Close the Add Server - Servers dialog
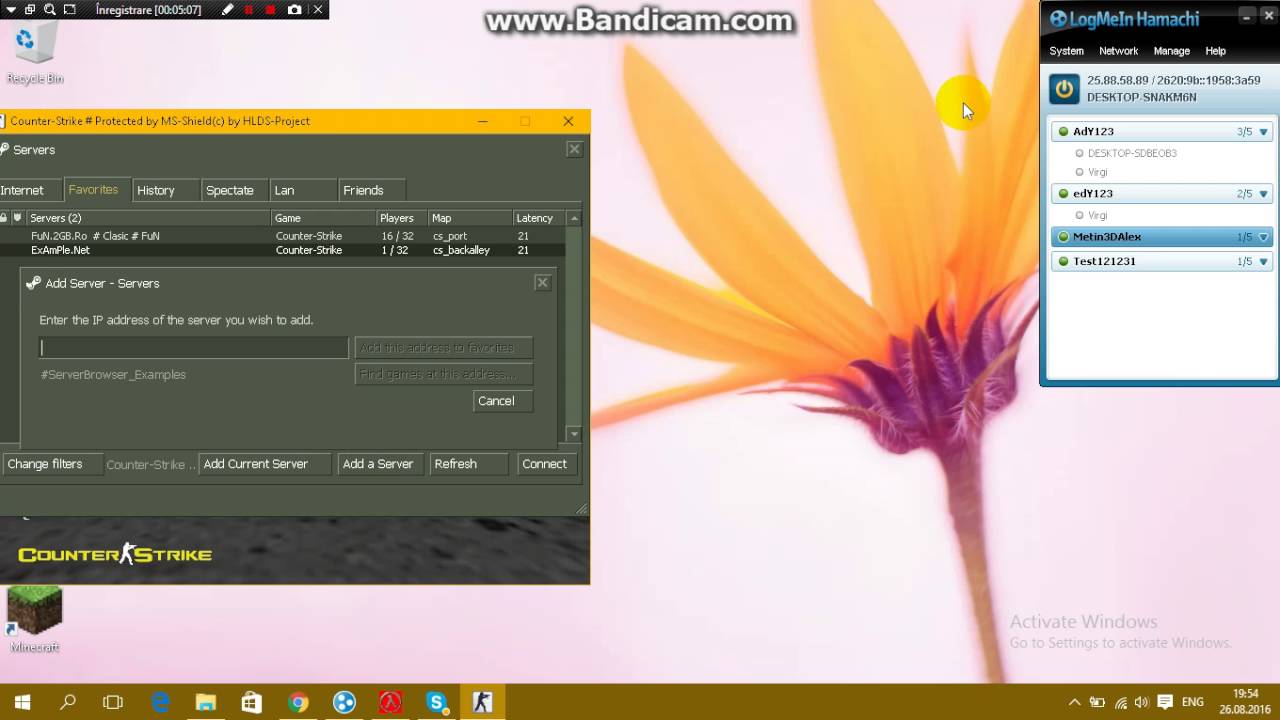The image size is (1280, 720). point(542,283)
